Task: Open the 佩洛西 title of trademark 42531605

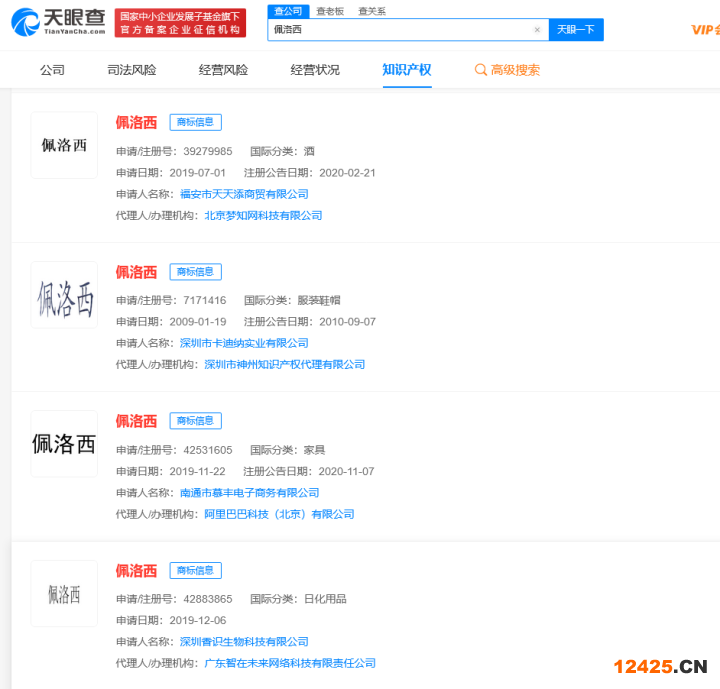Action: pyautogui.click(x=136, y=421)
